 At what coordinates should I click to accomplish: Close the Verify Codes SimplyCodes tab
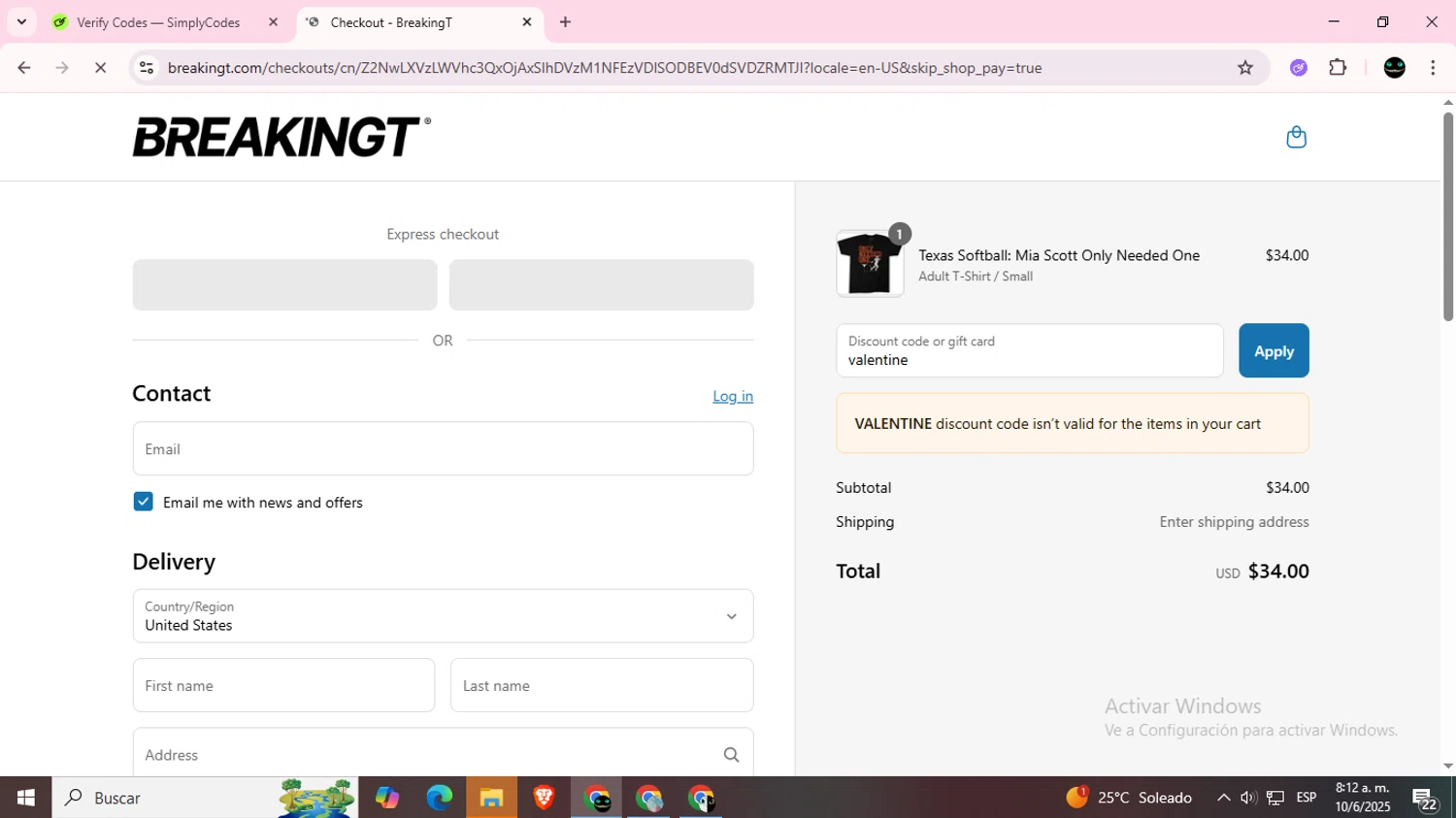coord(273,22)
